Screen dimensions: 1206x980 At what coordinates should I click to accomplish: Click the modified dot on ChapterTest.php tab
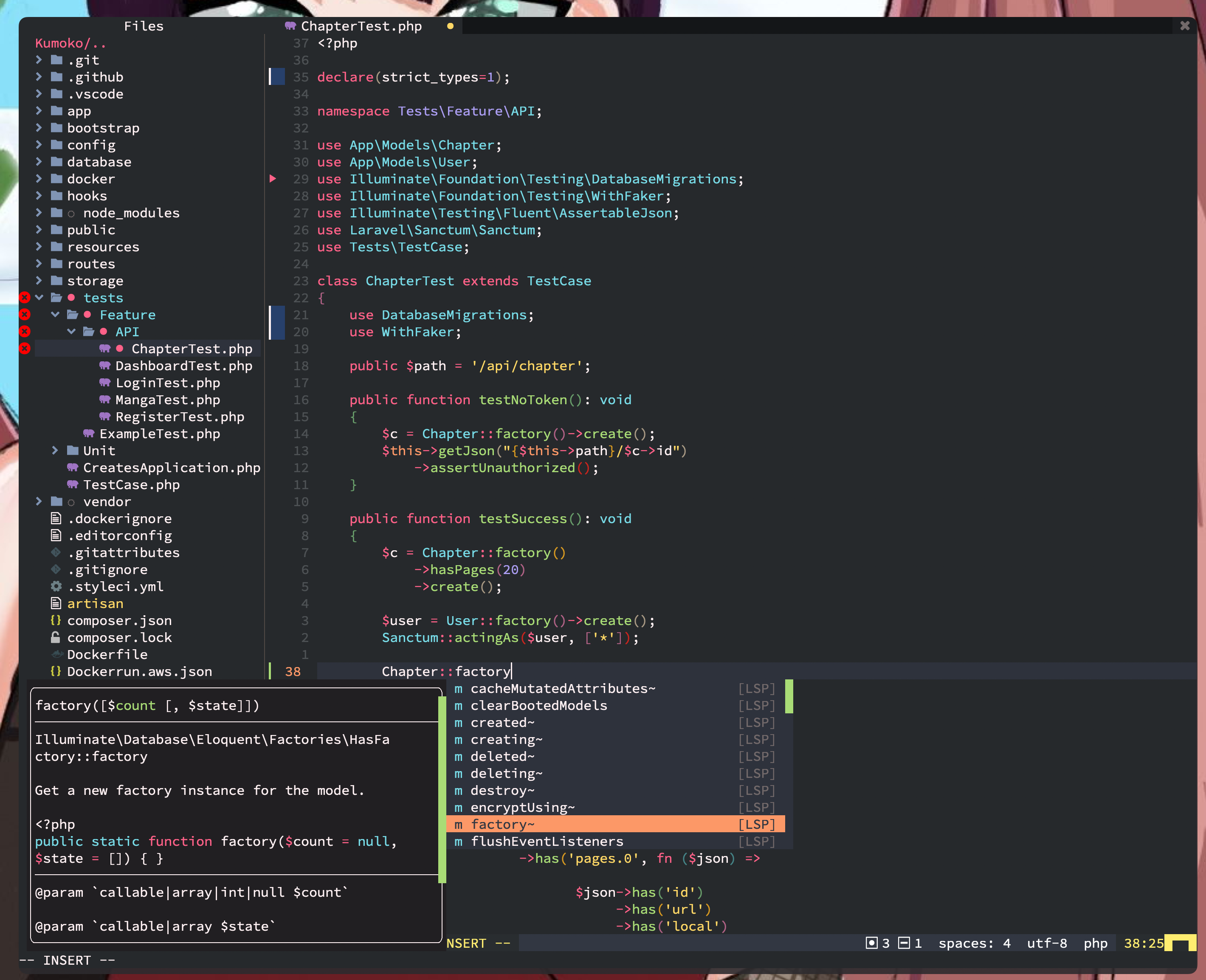click(450, 26)
